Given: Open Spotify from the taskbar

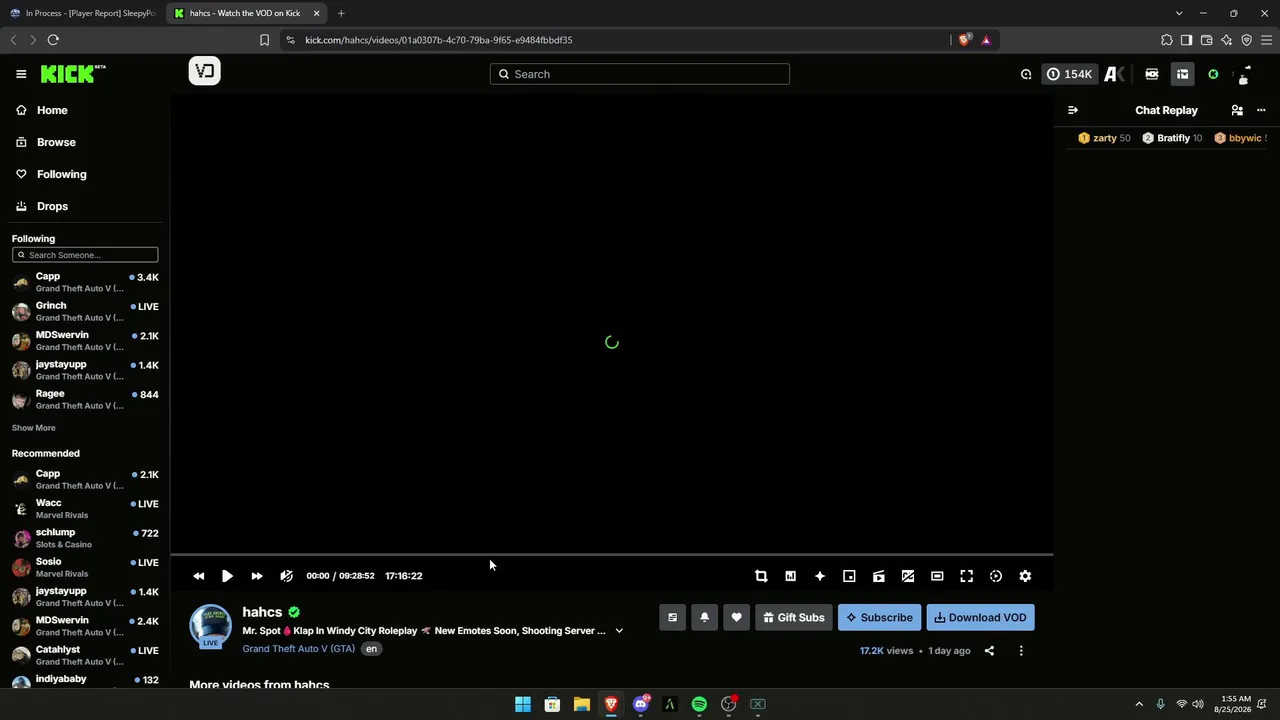Looking at the screenshot, I should tap(699, 704).
